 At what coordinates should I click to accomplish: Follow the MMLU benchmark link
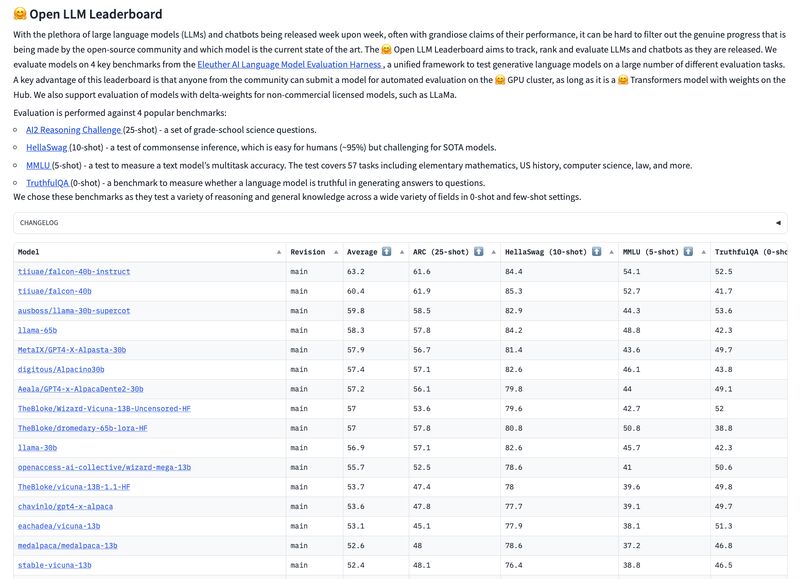38,165
